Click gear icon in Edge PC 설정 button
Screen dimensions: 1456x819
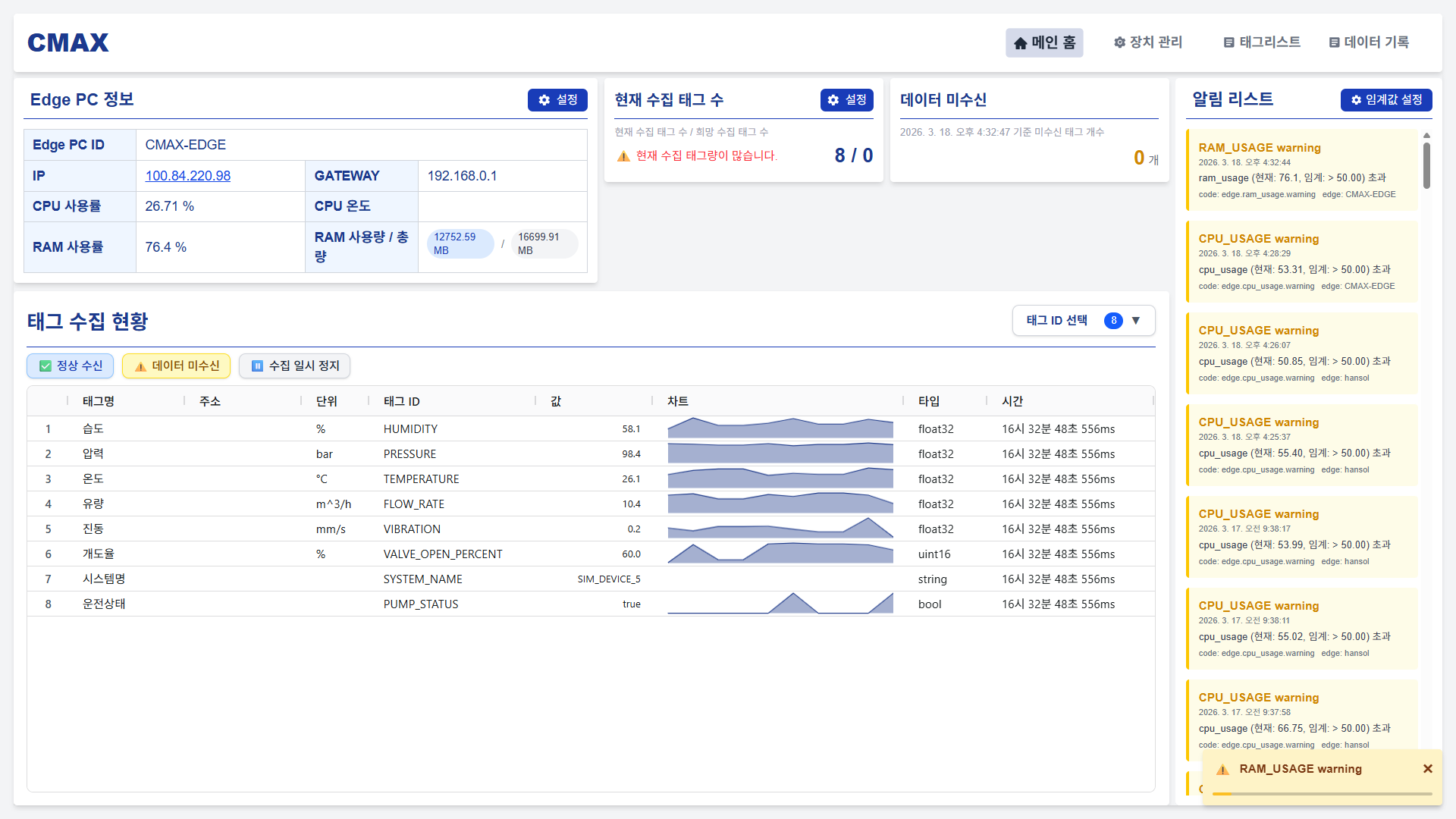[x=544, y=100]
